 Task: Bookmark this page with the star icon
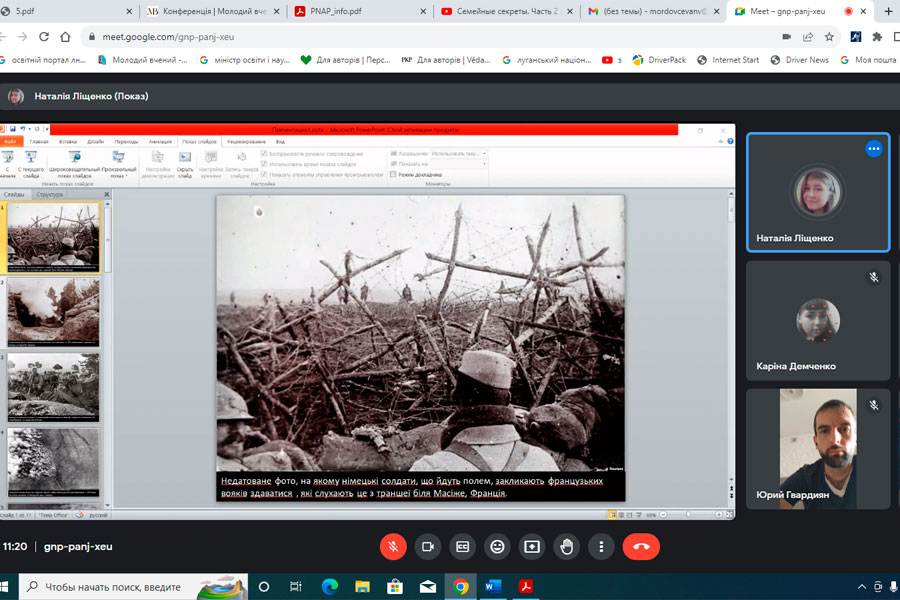click(829, 37)
